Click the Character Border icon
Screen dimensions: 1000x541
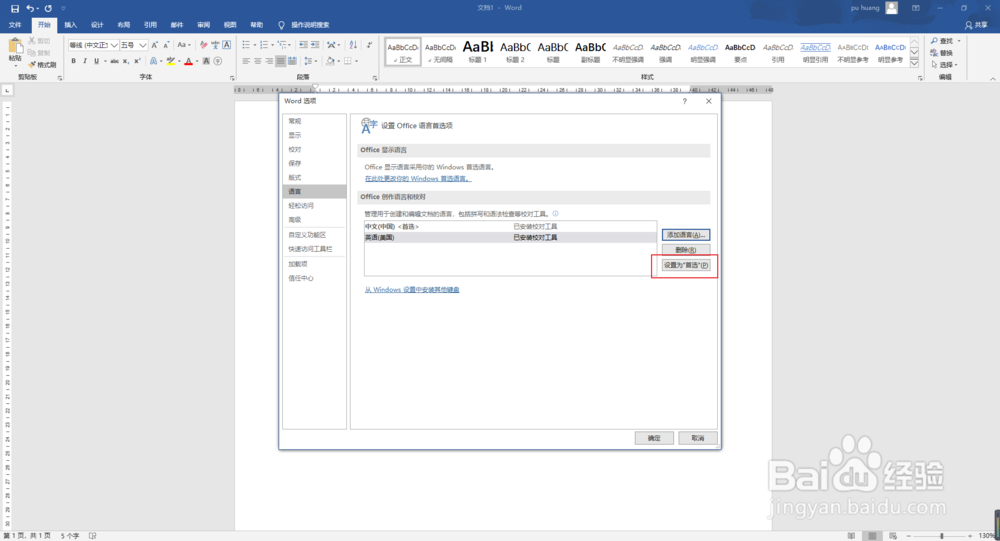226,45
